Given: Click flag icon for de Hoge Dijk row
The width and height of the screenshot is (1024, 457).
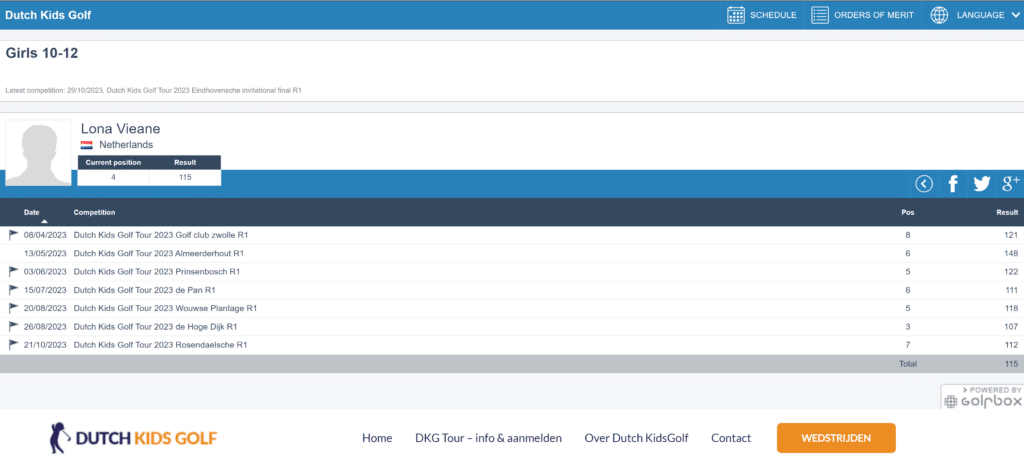Looking at the screenshot, I should [14, 326].
